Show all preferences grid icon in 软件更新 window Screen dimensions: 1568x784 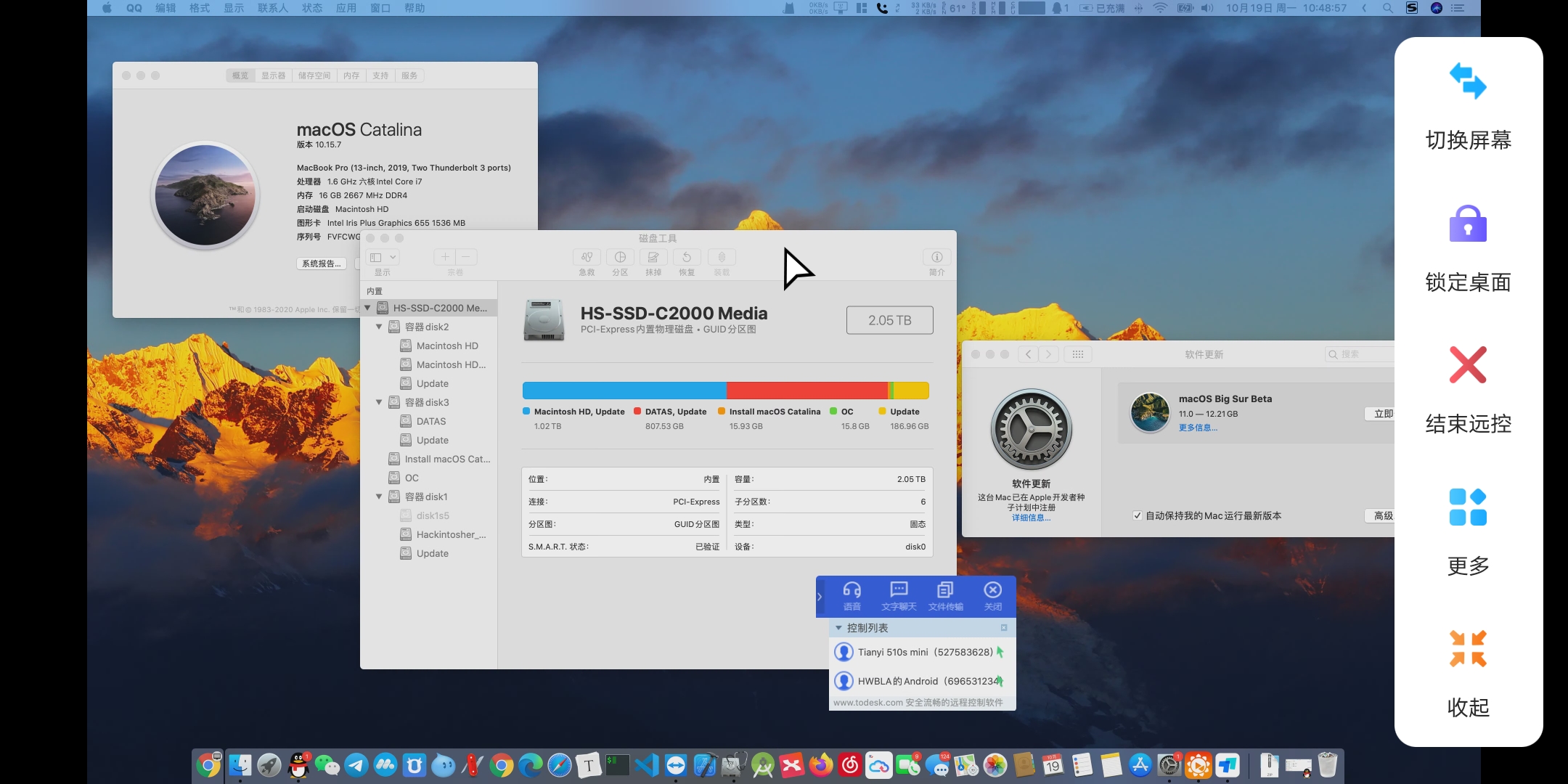[1078, 354]
